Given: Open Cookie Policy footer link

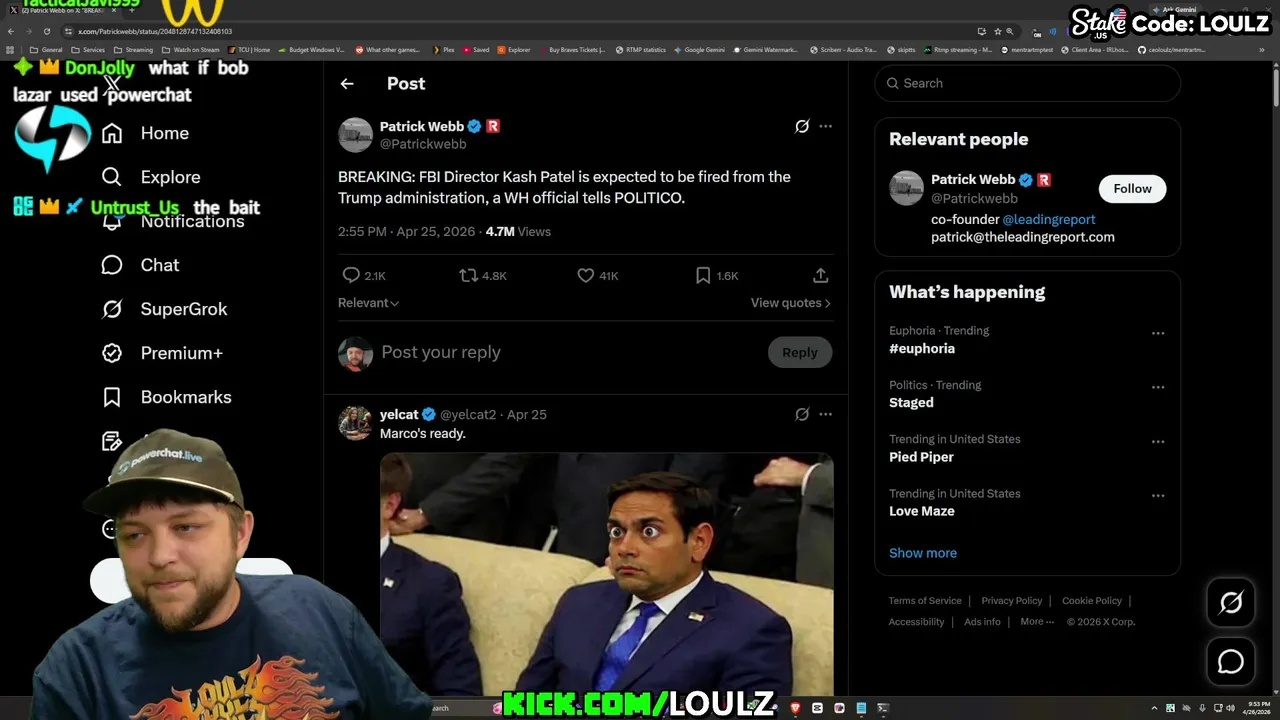Looking at the screenshot, I should point(1091,601).
